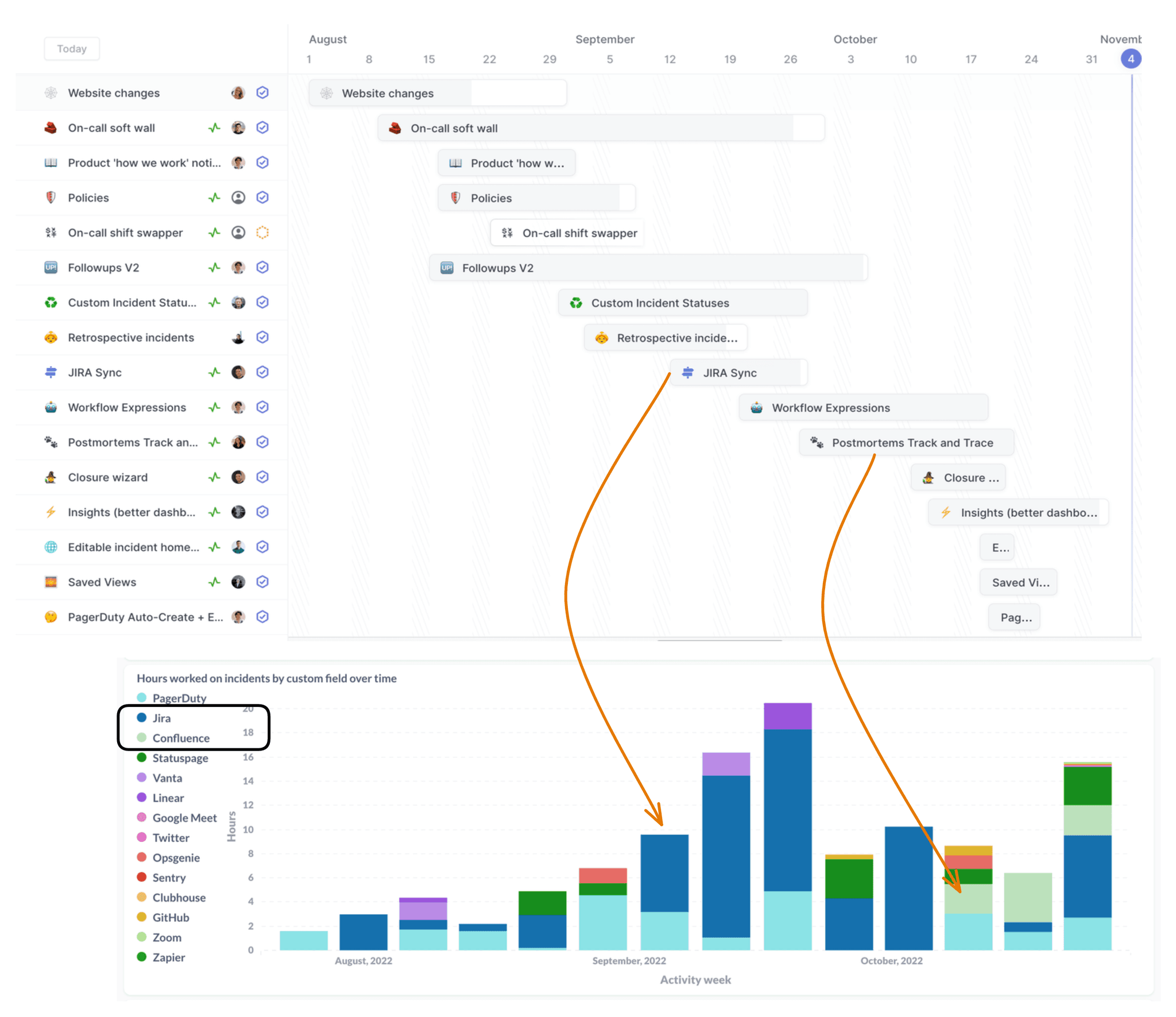The image size is (1176, 1017).
Task: Click the blue verified badge next to Website changes
Action: point(263,92)
